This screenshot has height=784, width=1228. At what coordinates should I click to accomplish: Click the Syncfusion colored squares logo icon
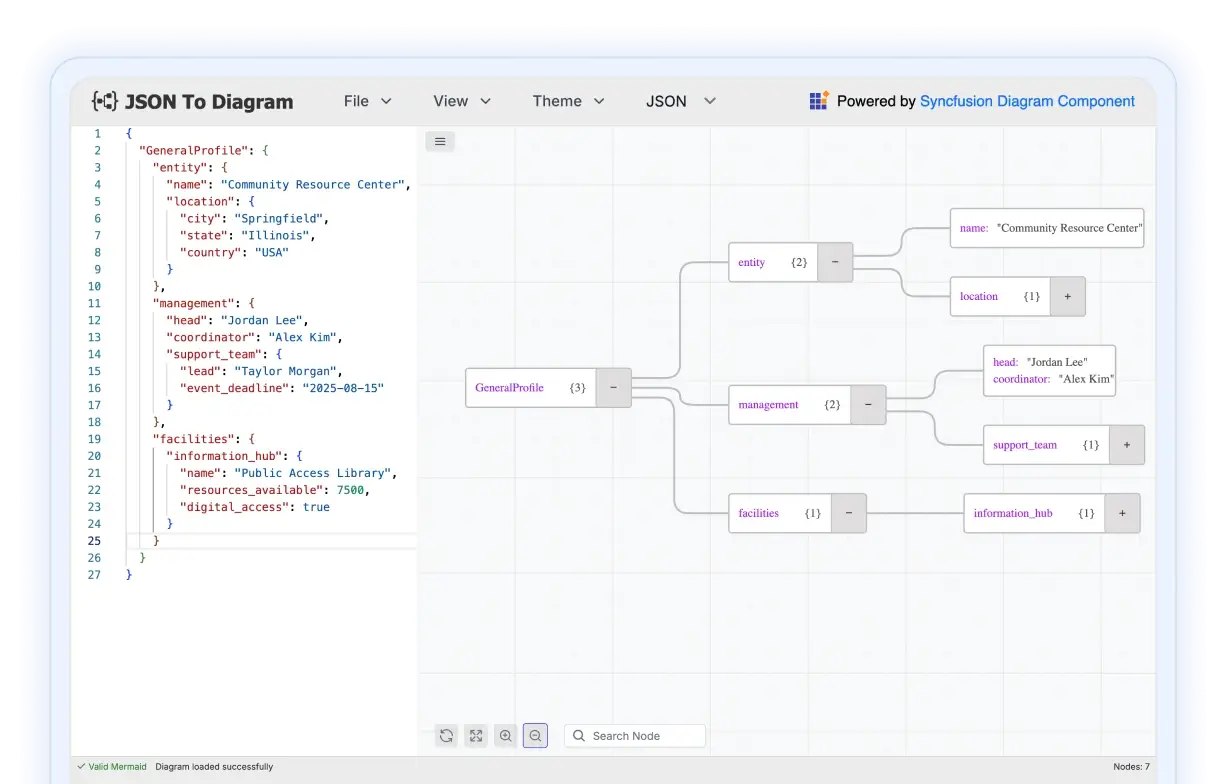pos(820,100)
